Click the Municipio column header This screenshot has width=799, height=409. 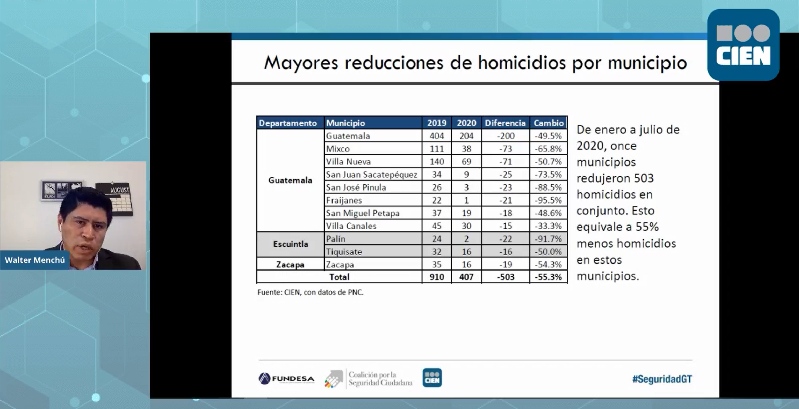373,123
